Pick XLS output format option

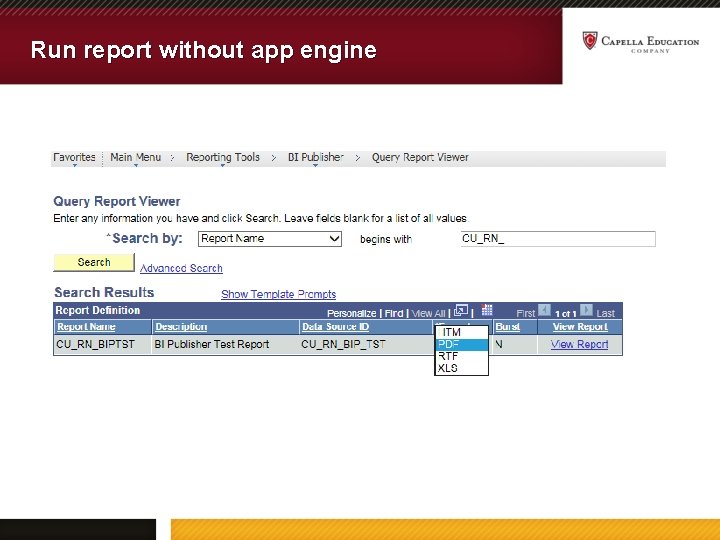point(461,368)
